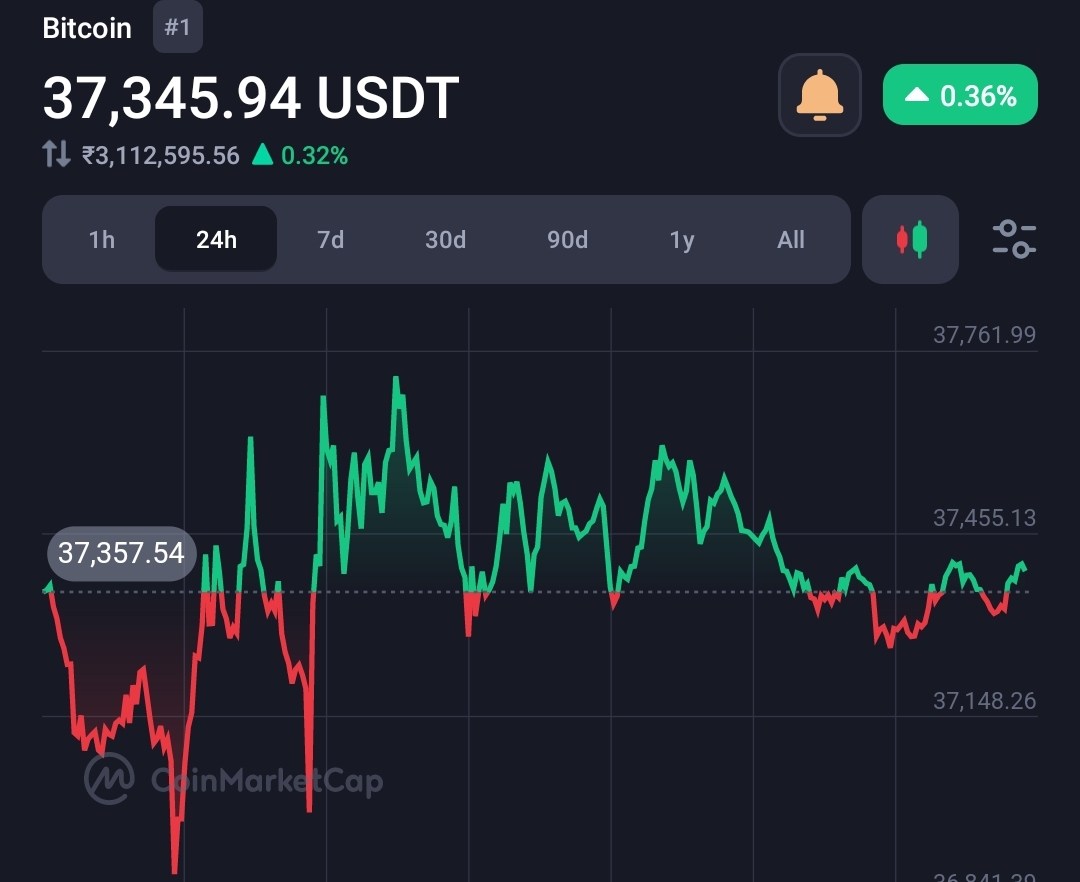Tap the green triangle beside 0.32%

click(262, 155)
